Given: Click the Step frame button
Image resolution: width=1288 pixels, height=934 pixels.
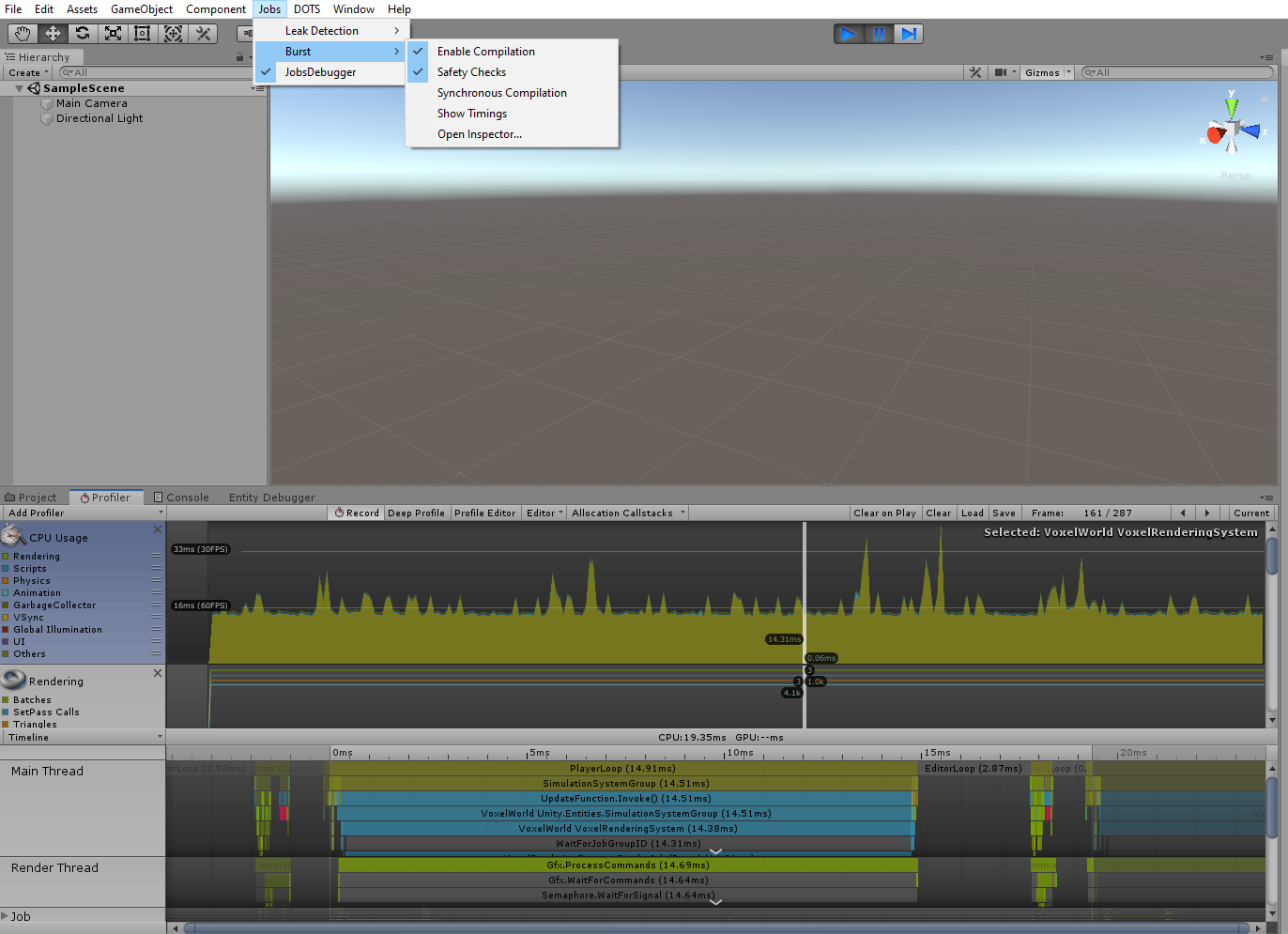Looking at the screenshot, I should [909, 34].
